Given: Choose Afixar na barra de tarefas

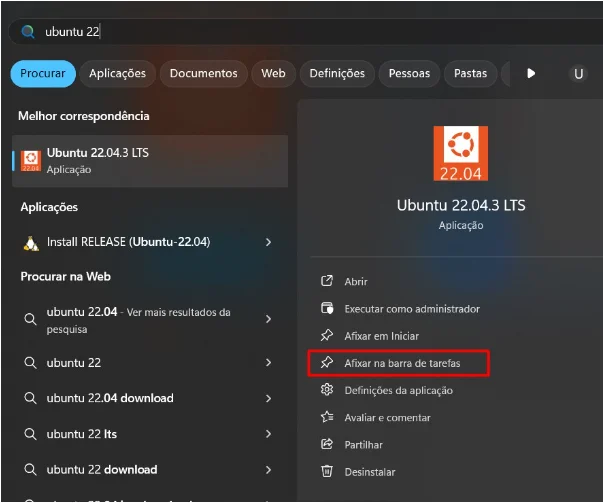Looking at the screenshot, I should (398, 363).
